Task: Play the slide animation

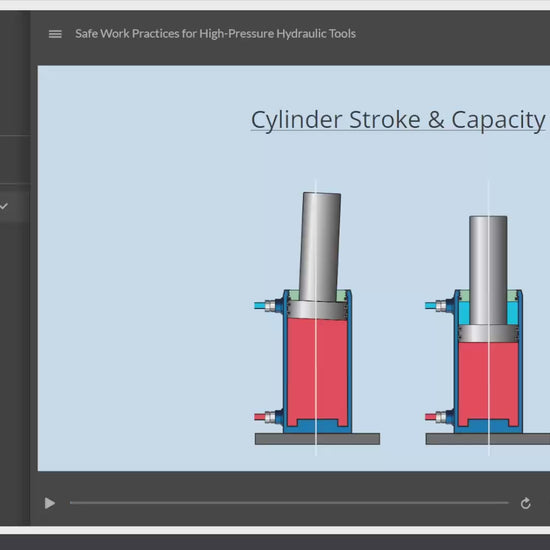Action: pos(50,503)
